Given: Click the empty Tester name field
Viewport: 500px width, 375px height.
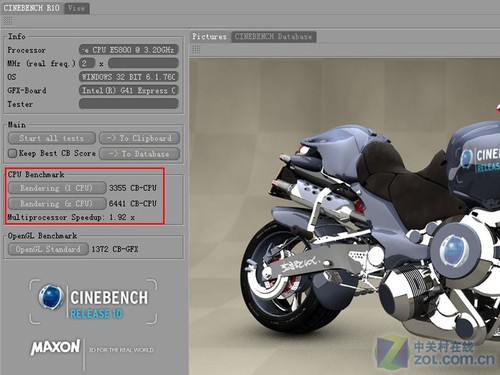Looking at the screenshot, I should click(x=129, y=104).
